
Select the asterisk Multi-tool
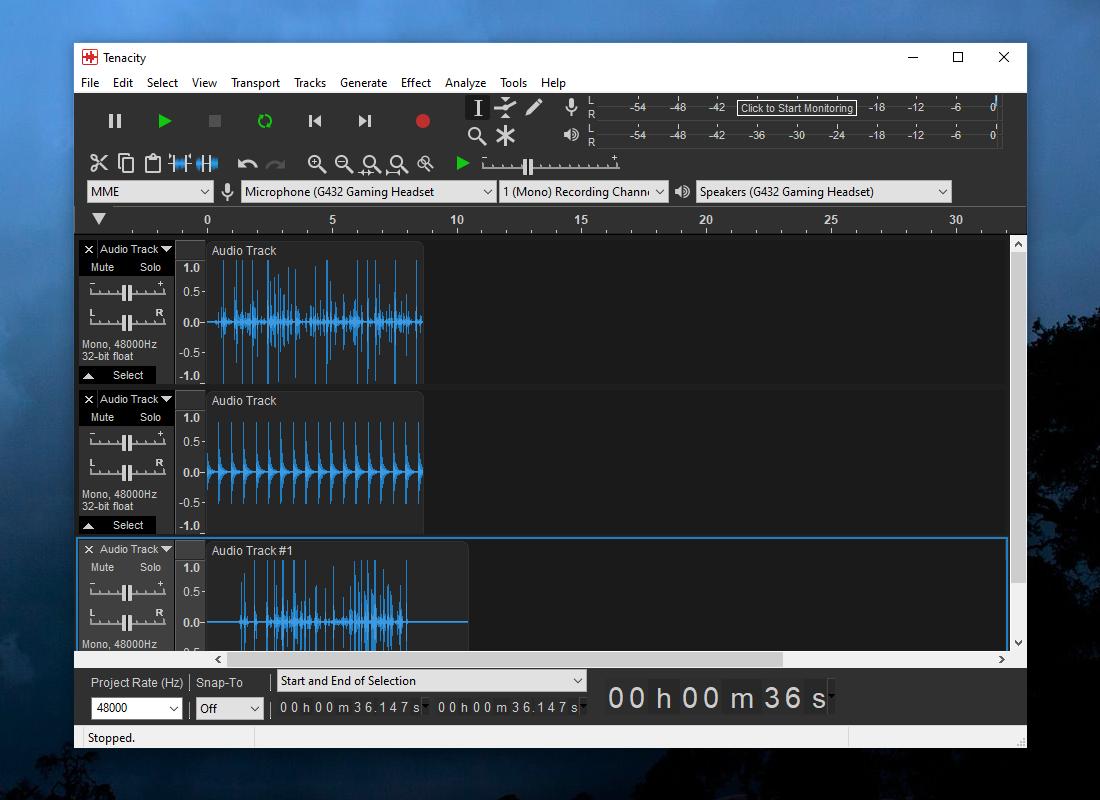[505, 135]
